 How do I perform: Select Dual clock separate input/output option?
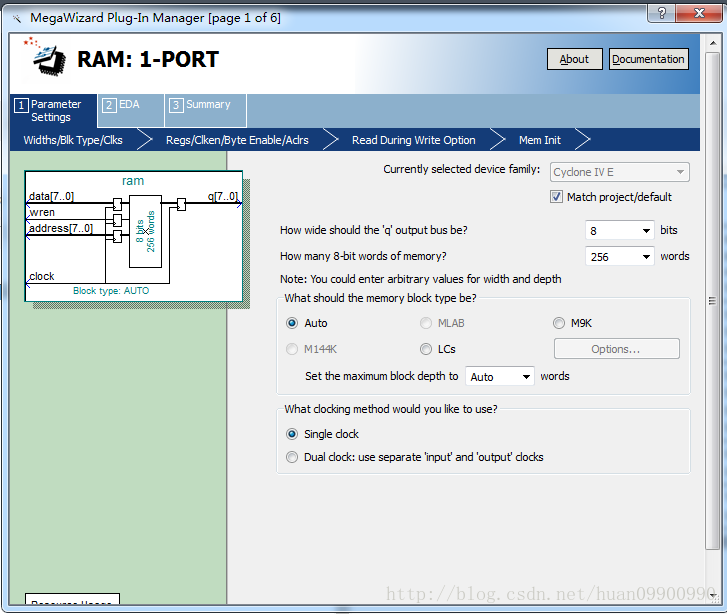292,457
